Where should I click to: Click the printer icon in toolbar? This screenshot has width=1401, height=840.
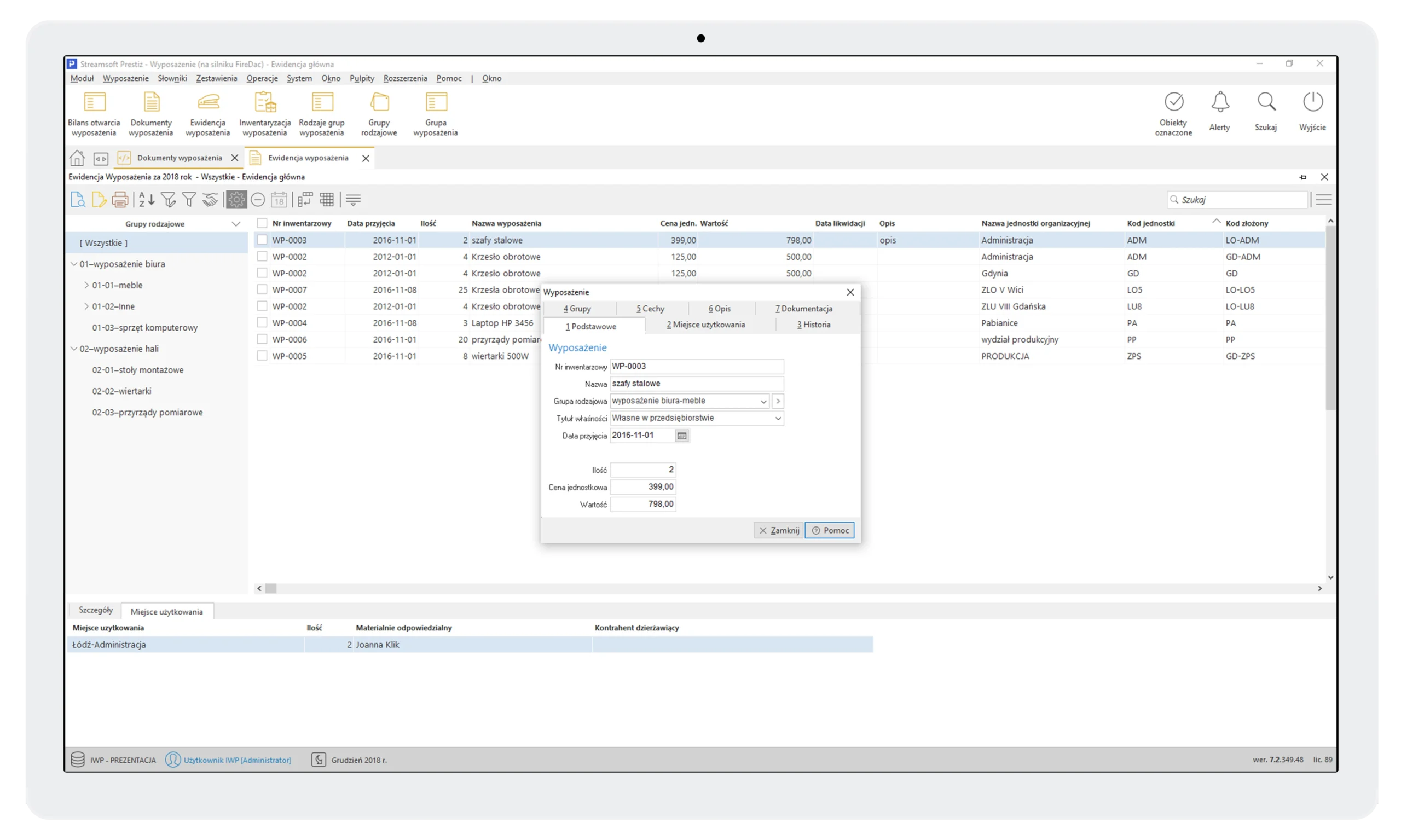pyautogui.click(x=120, y=199)
